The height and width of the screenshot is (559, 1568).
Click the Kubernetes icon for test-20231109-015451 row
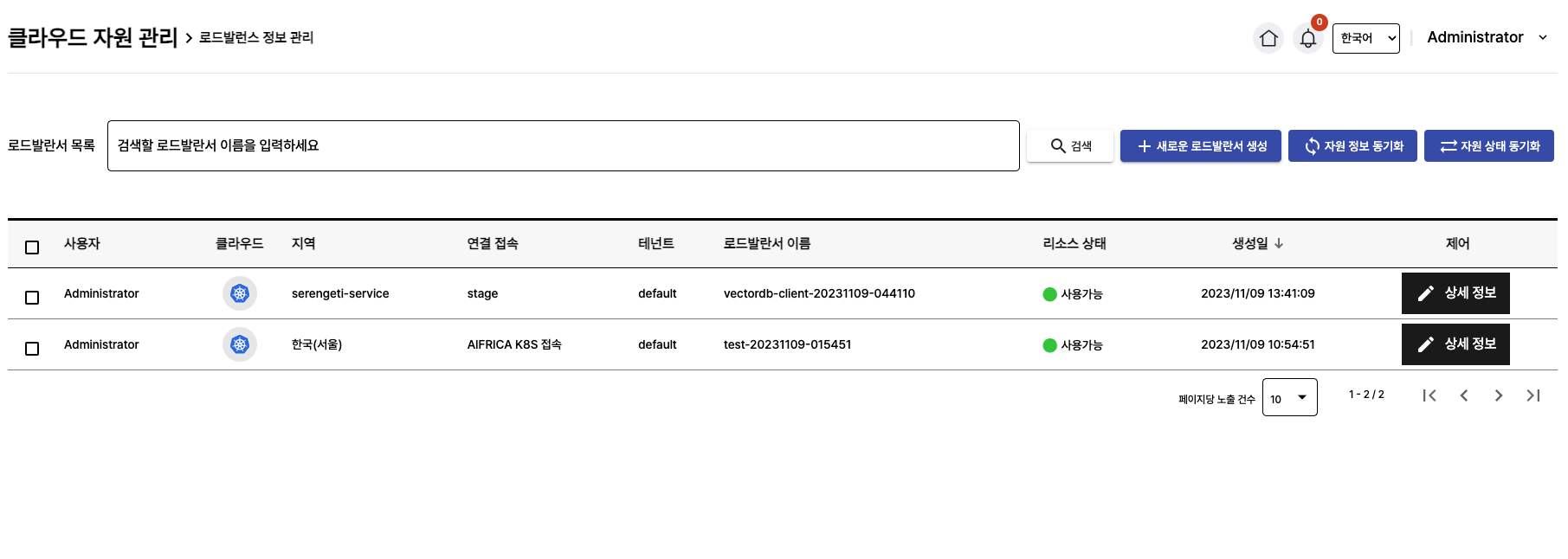tap(240, 344)
